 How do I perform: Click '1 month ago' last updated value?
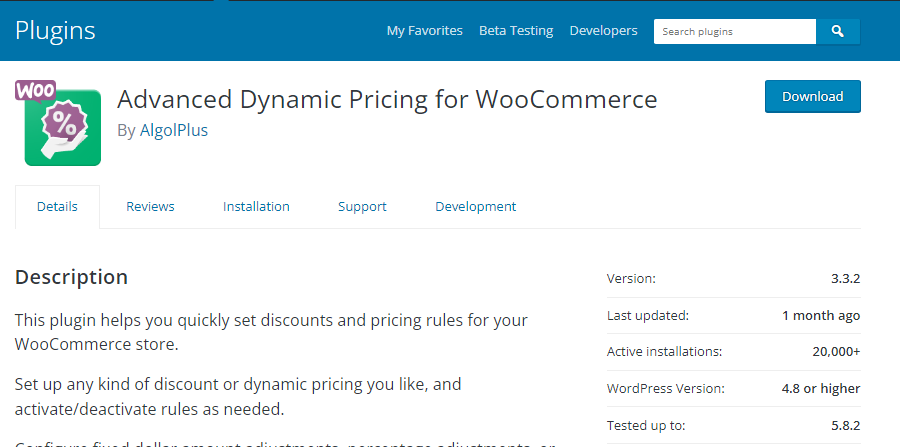tap(821, 316)
